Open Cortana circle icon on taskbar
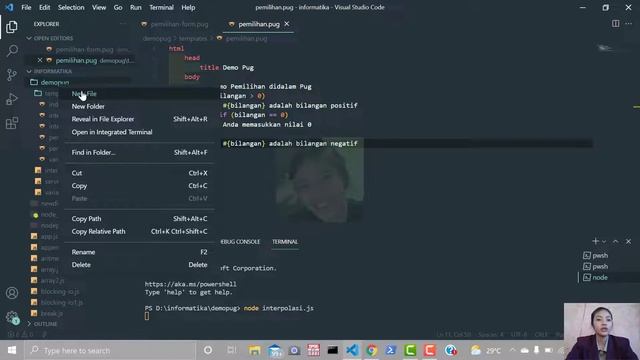This screenshot has height=360, width=640. (x=208, y=350)
